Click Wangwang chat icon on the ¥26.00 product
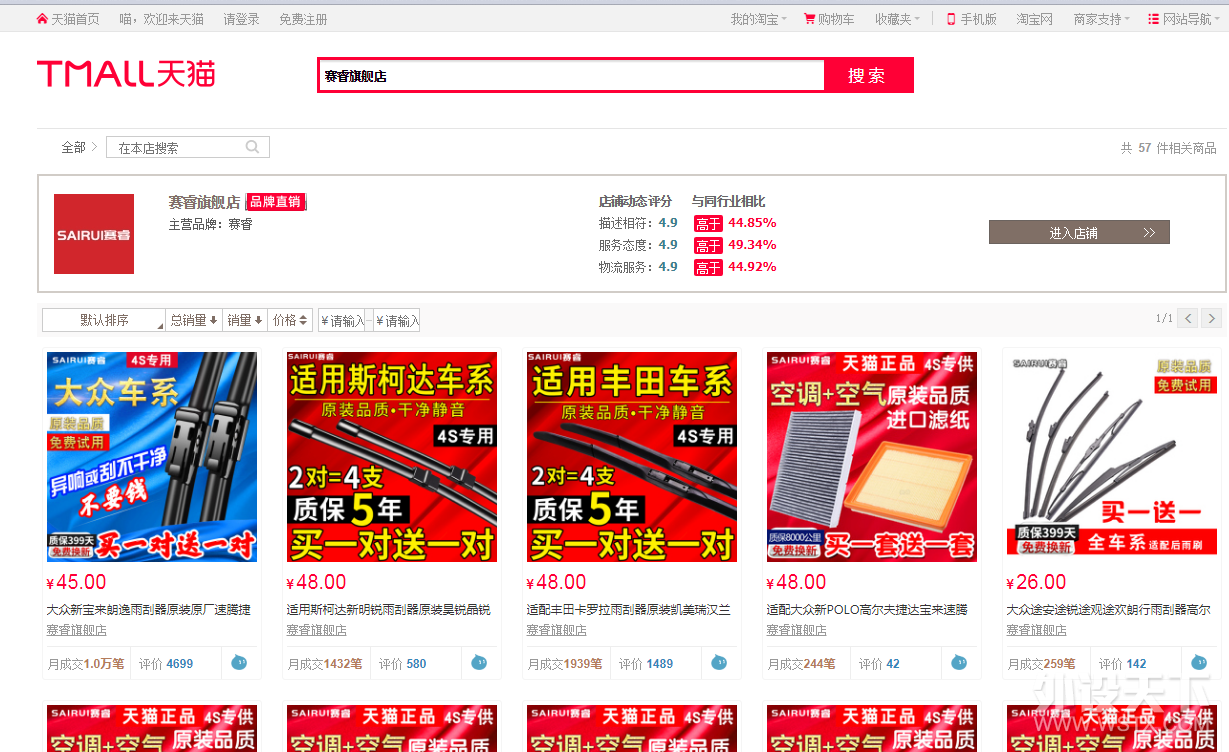1229x752 pixels. [x=1199, y=662]
